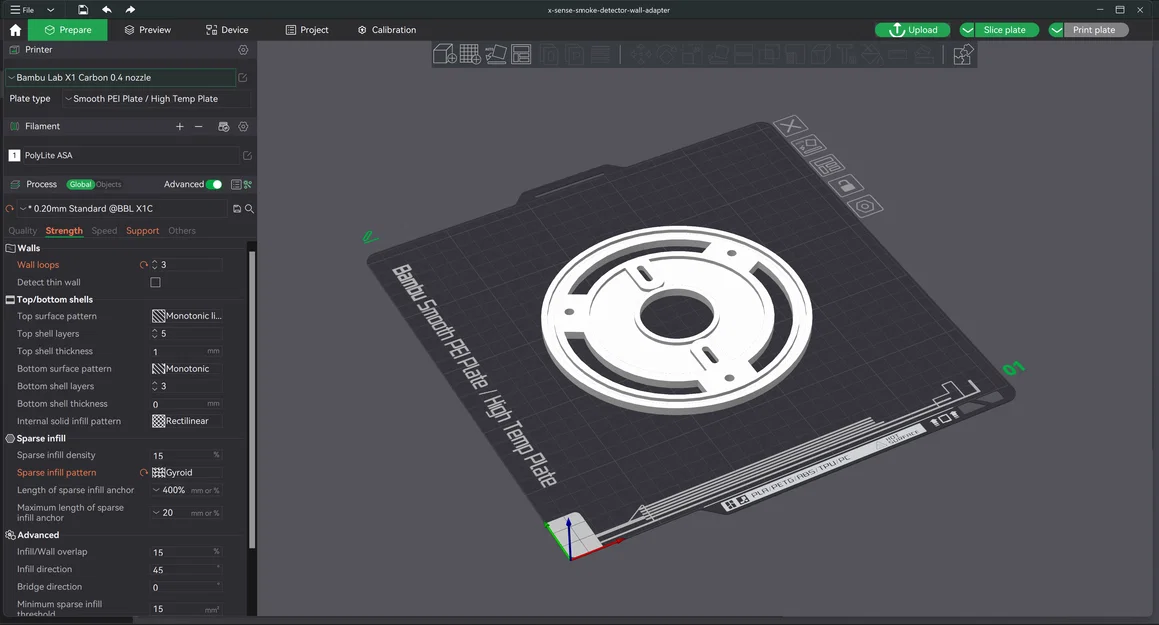This screenshot has height=625, width=1159.
Task: Click the plate lock icon
Action: pos(846,185)
